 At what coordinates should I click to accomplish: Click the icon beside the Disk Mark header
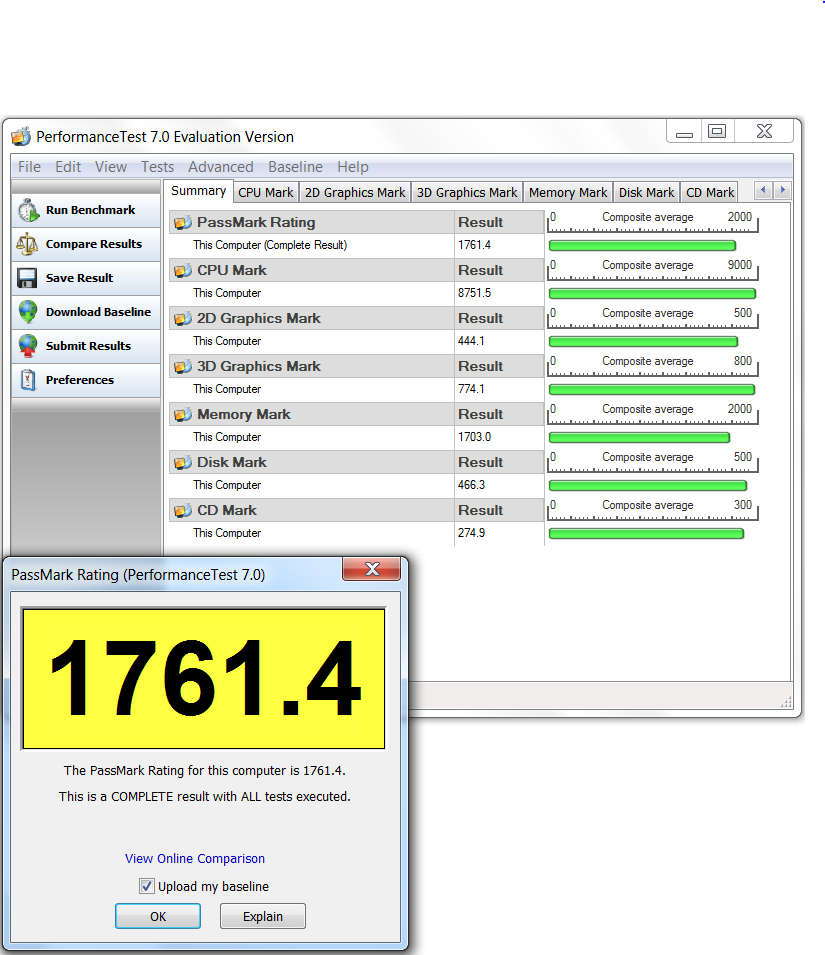coord(183,463)
